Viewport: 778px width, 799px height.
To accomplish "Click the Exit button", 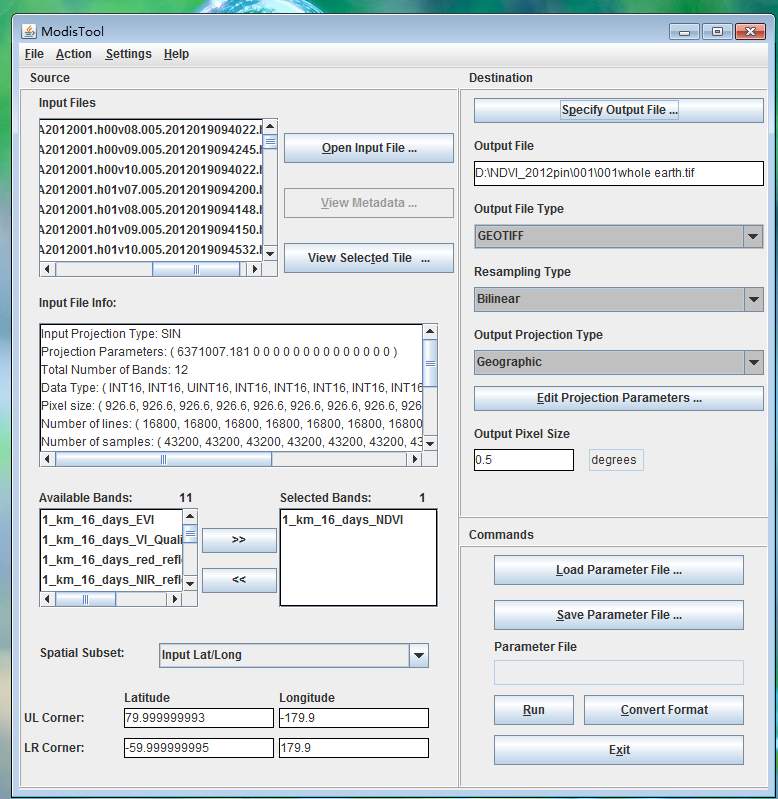I will pos(619,750).
